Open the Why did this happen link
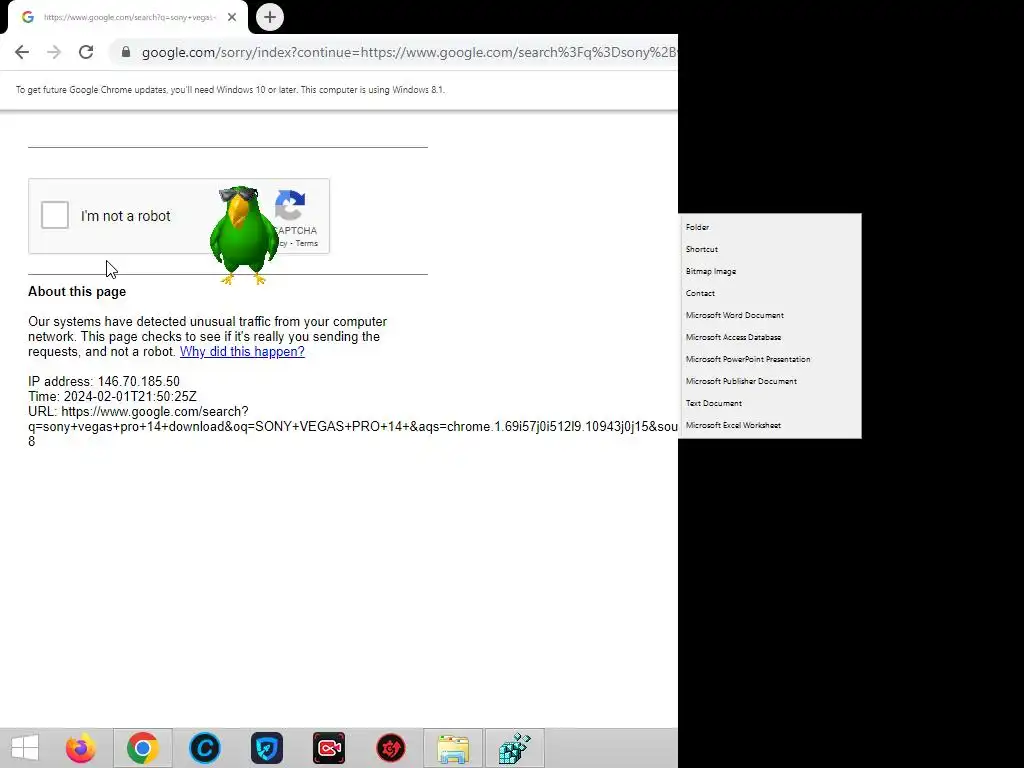This screenshot has height=768, width=1024. point(242,351)
